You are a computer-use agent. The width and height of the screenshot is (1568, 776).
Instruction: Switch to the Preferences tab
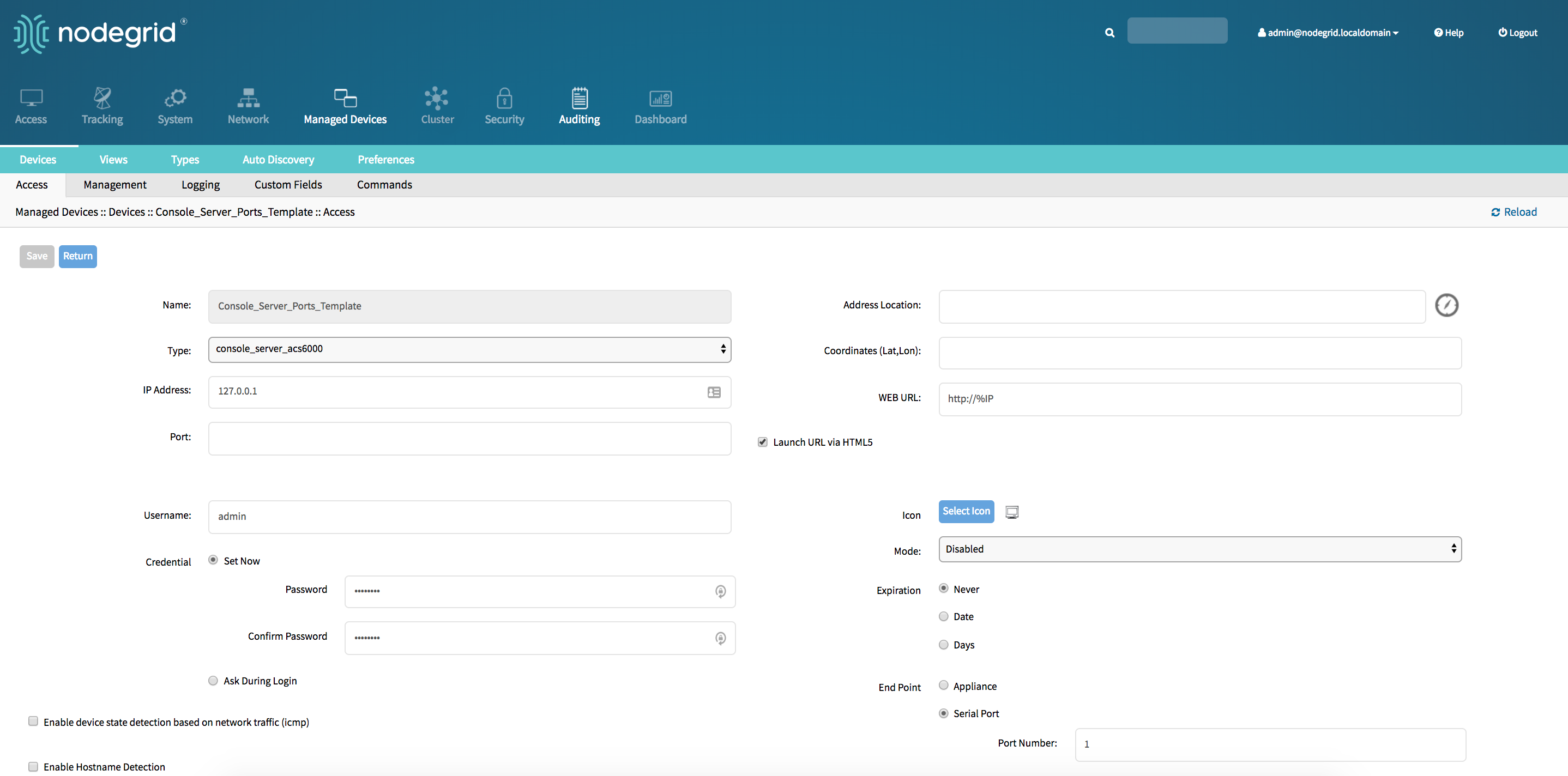pos(386,160)
